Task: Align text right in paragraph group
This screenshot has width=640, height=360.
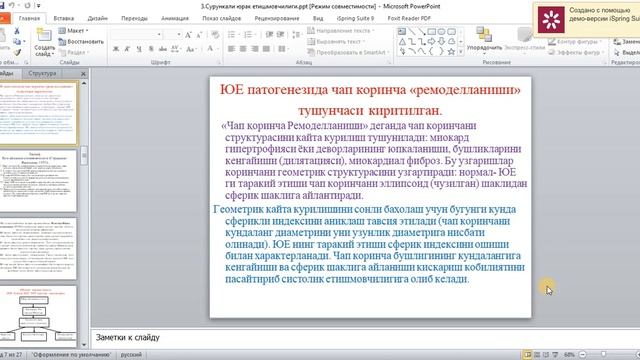Action: (x=255, y=49)
